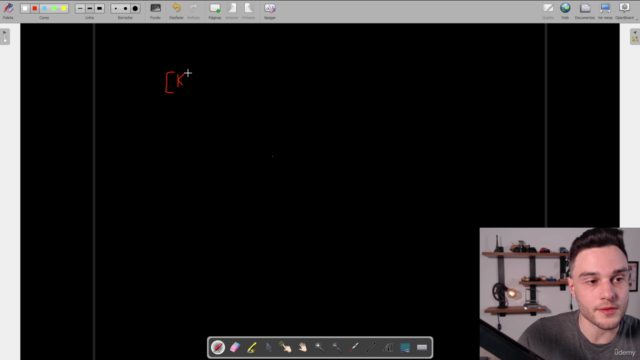Open the Apagar erase menu
This screenshot has width=640, height=360.
point(269,11)
